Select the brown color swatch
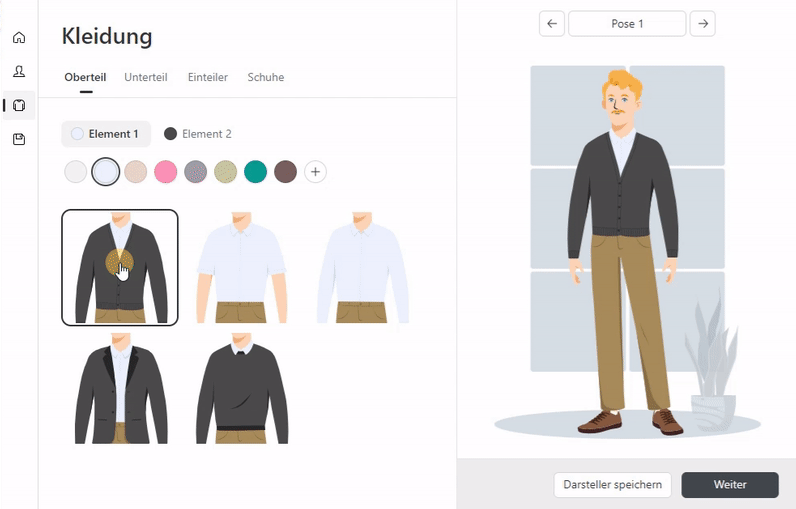The width and height of the screenshot is (796, 509). pos(285,172)
